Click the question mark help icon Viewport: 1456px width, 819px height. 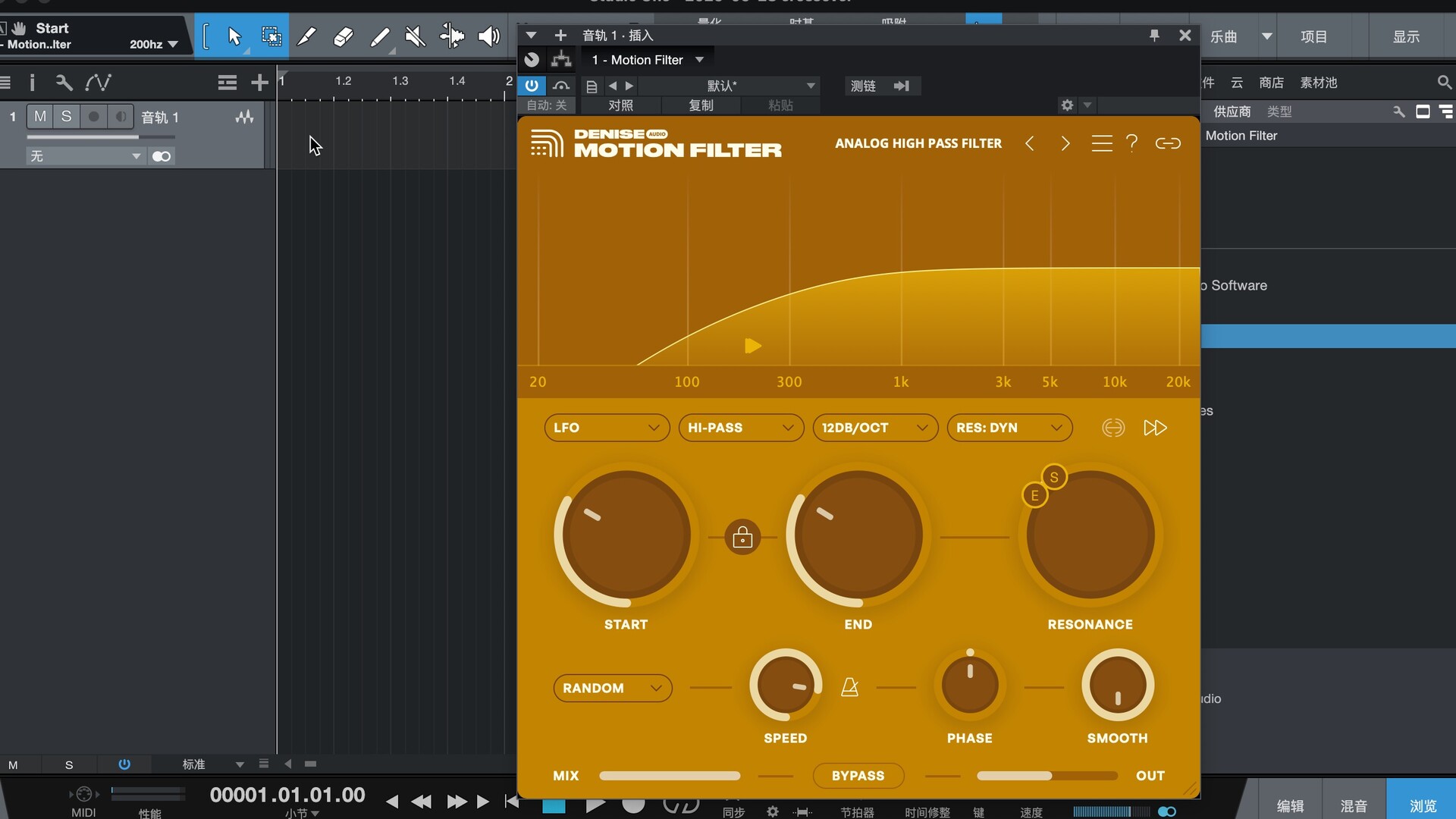1131,143
